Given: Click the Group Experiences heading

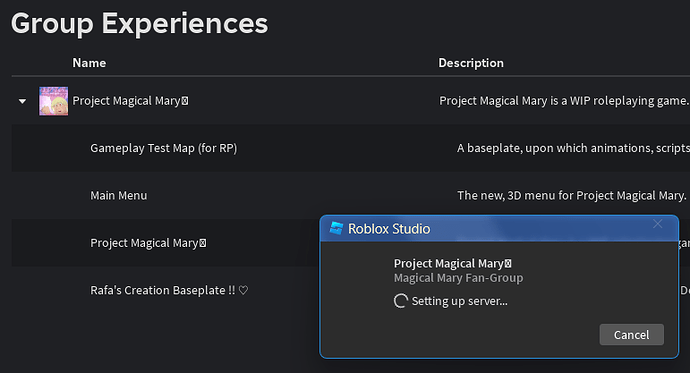Looking at the screenshot, I should [x=139, y=23].
